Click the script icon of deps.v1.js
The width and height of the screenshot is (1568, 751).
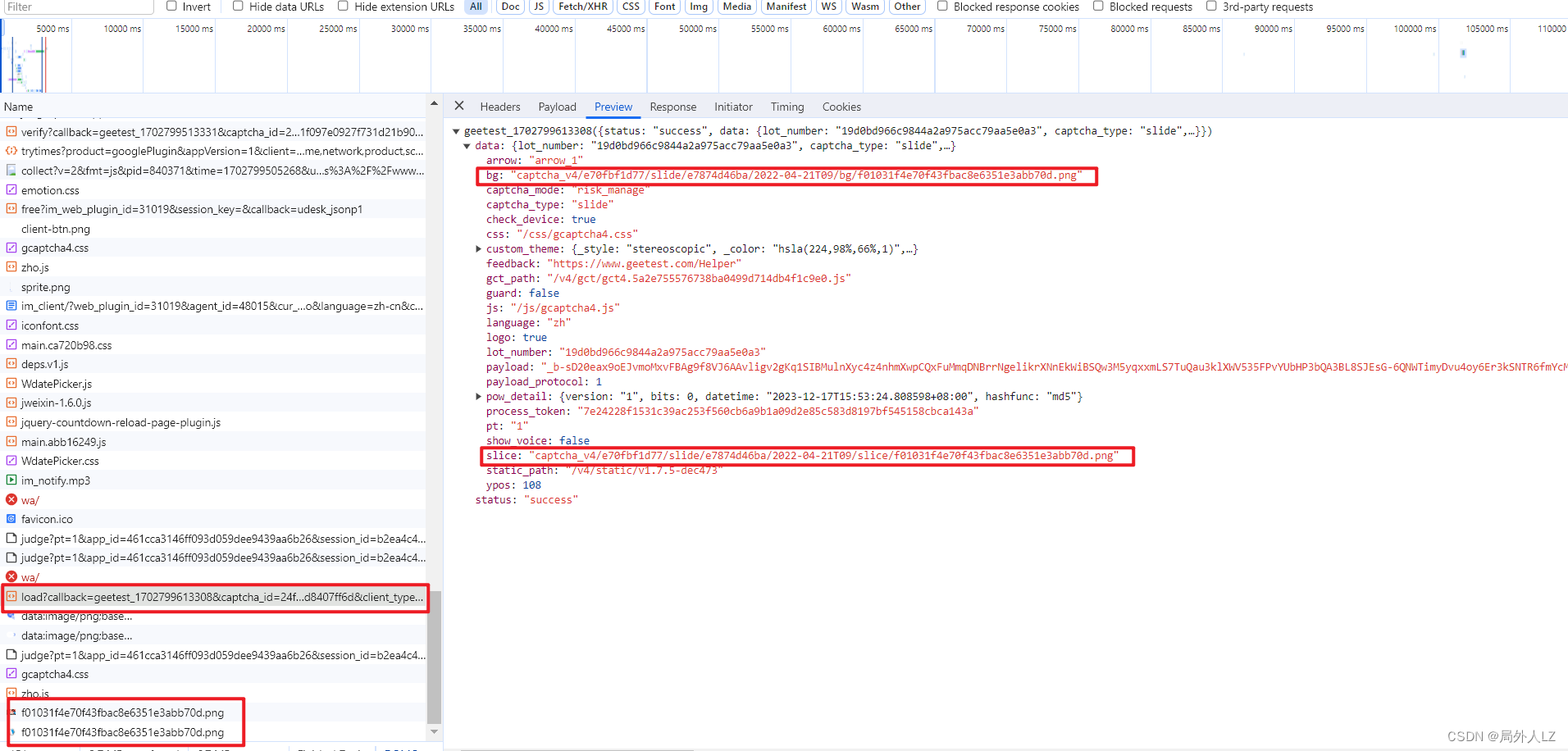(11, 363)
